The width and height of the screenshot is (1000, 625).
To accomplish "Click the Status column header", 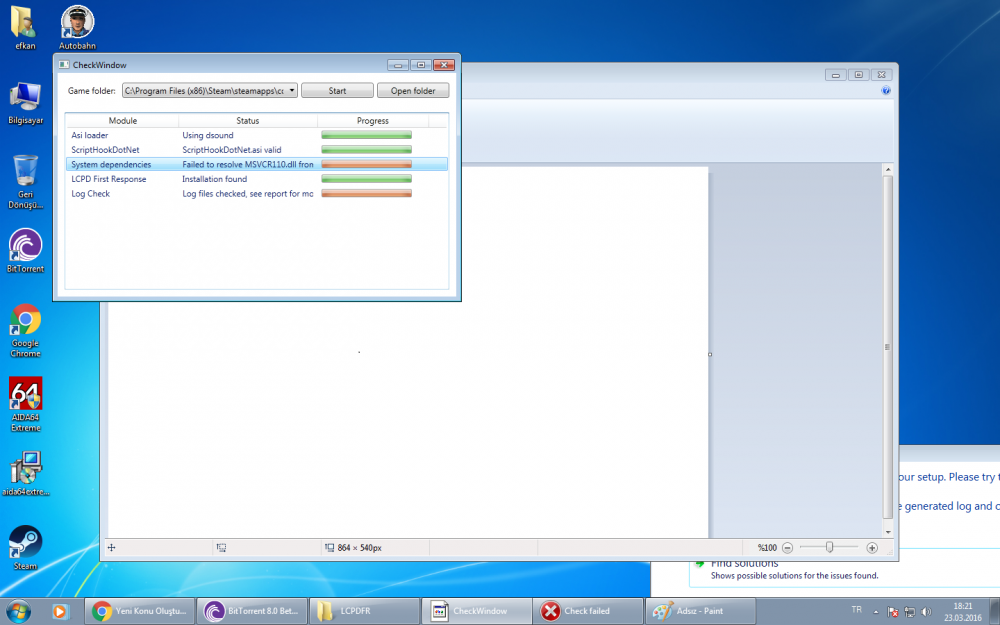I will (247, 121).
